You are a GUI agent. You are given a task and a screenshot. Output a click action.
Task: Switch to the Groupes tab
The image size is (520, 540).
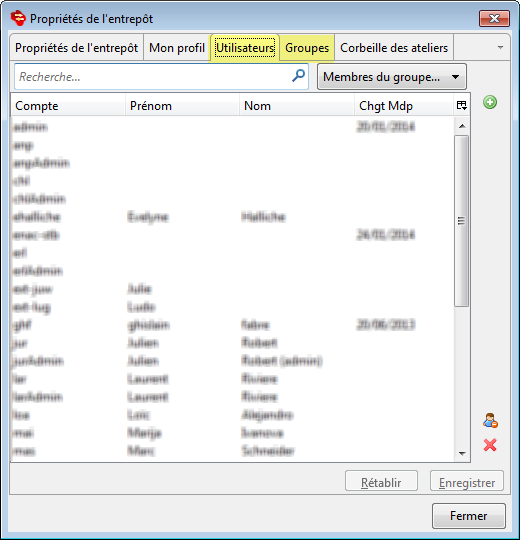point(307,48)
